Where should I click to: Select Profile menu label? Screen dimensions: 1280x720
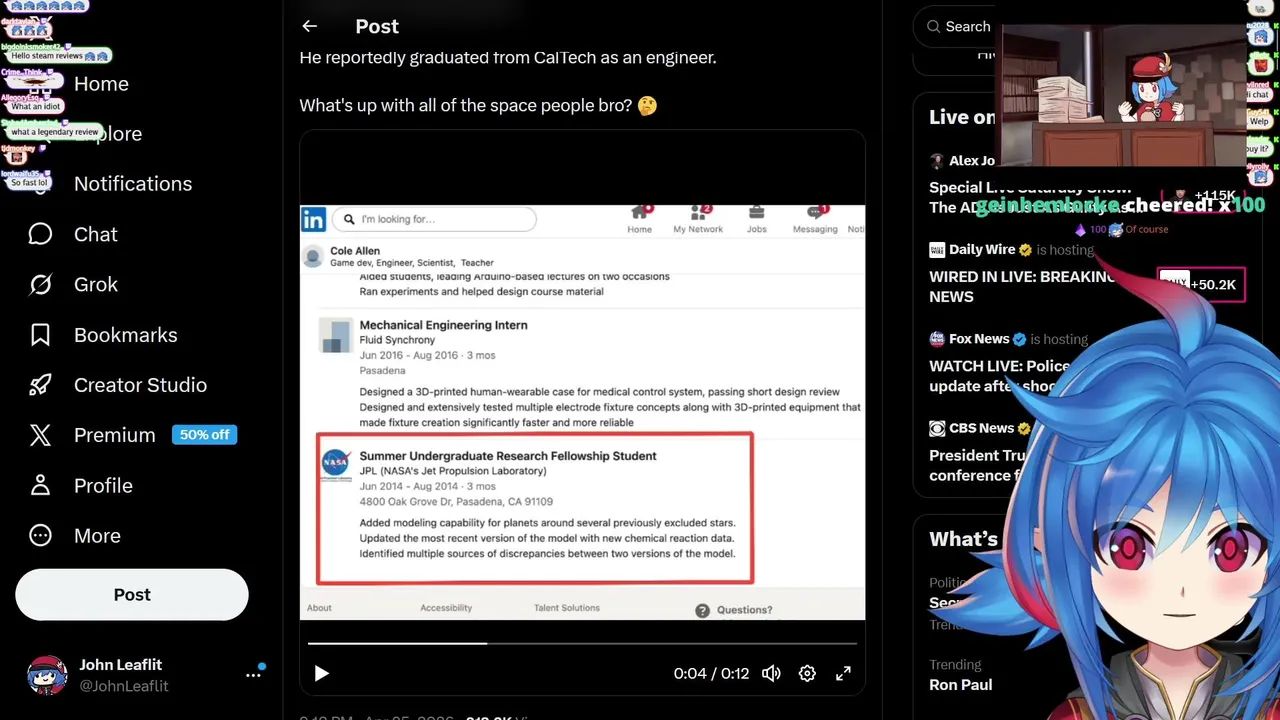click(x=103, y=485)
